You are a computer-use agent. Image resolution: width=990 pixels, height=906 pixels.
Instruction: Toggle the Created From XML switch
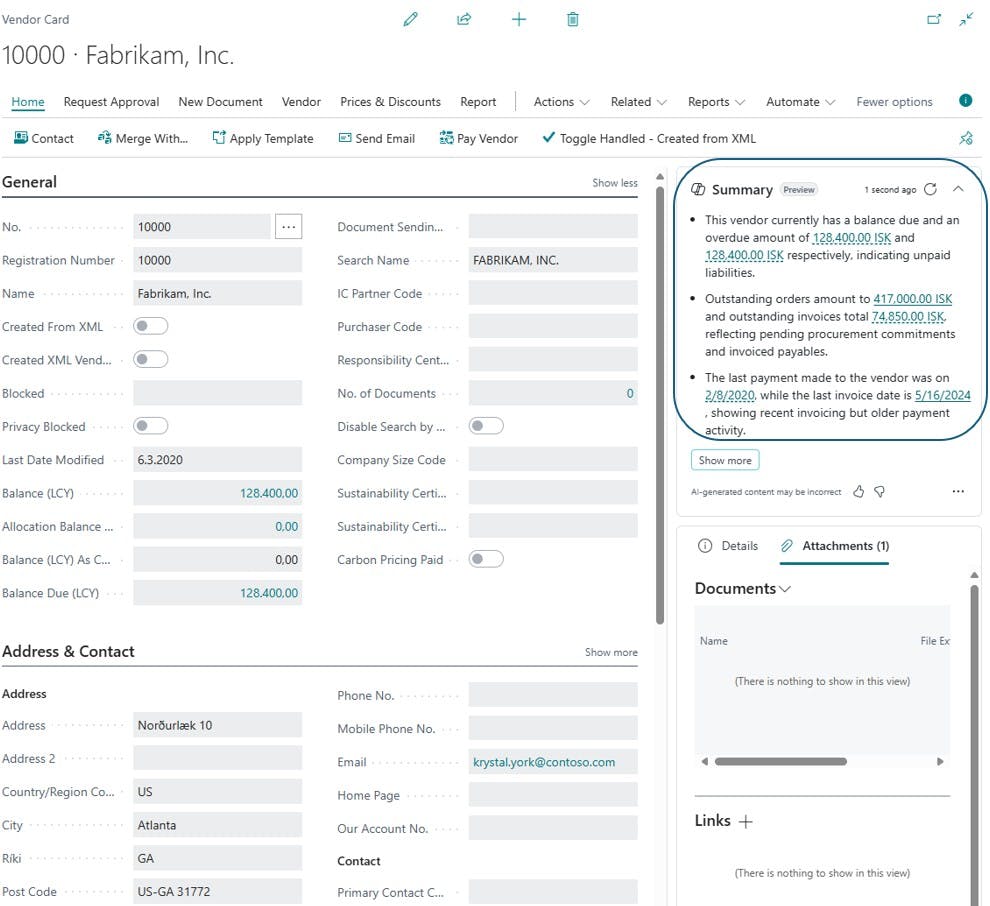(x=151, y=326)
